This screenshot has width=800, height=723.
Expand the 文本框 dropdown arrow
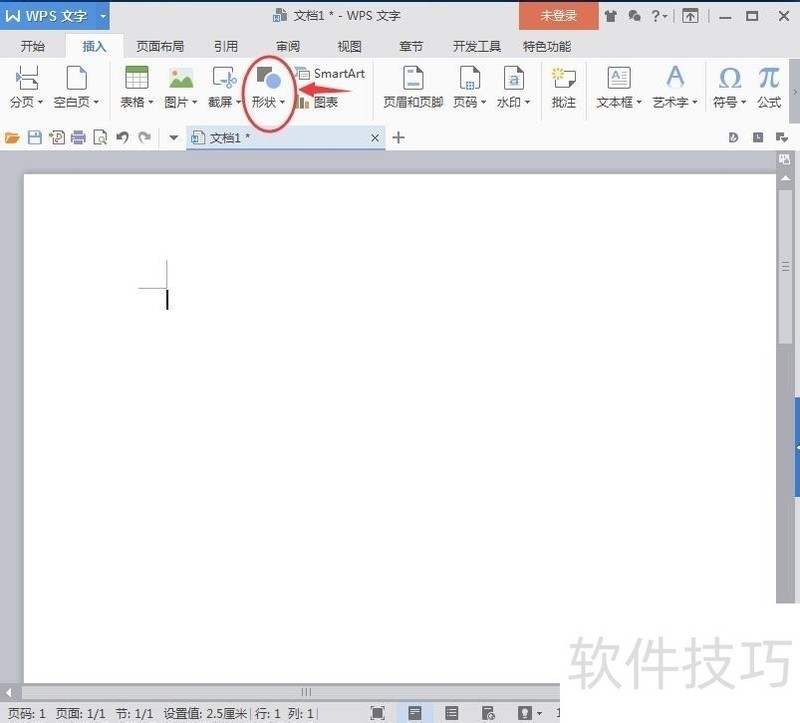click(x=639, y=103)
